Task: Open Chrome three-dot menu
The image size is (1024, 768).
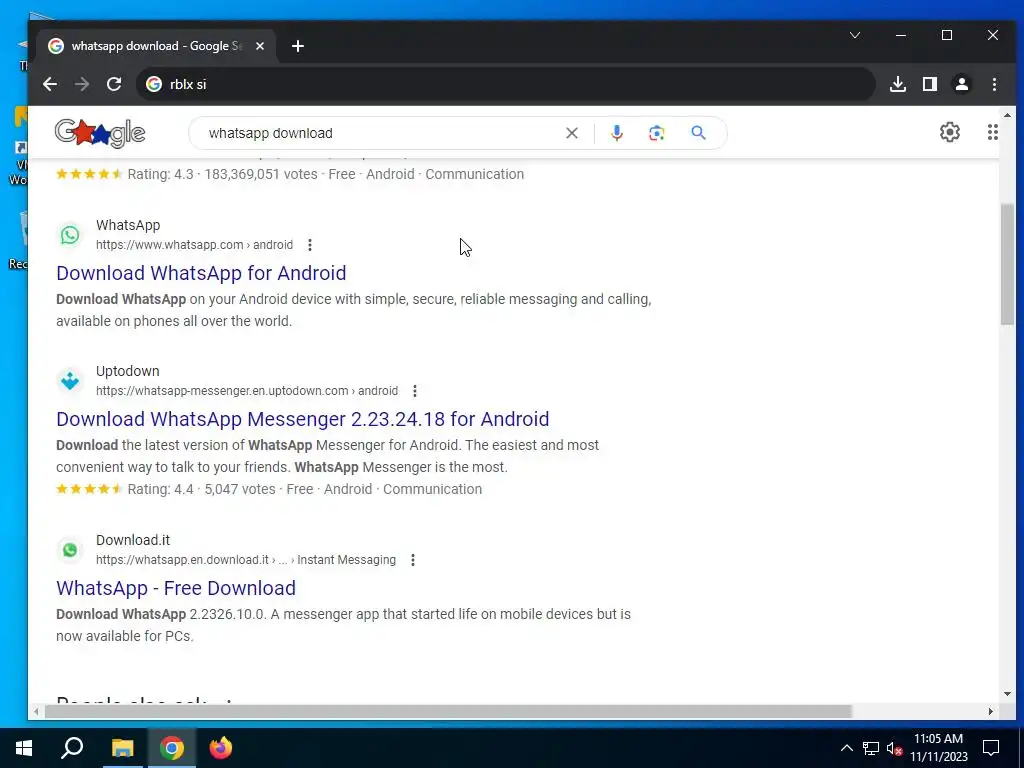Action: pyautogui.click(x=994, y=84)
